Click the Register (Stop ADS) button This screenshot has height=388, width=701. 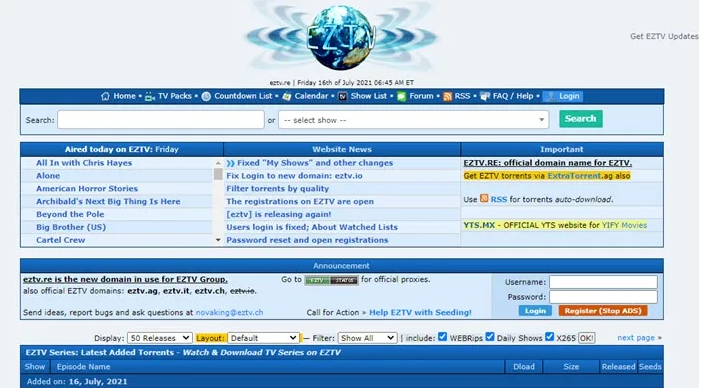[603, 311]
